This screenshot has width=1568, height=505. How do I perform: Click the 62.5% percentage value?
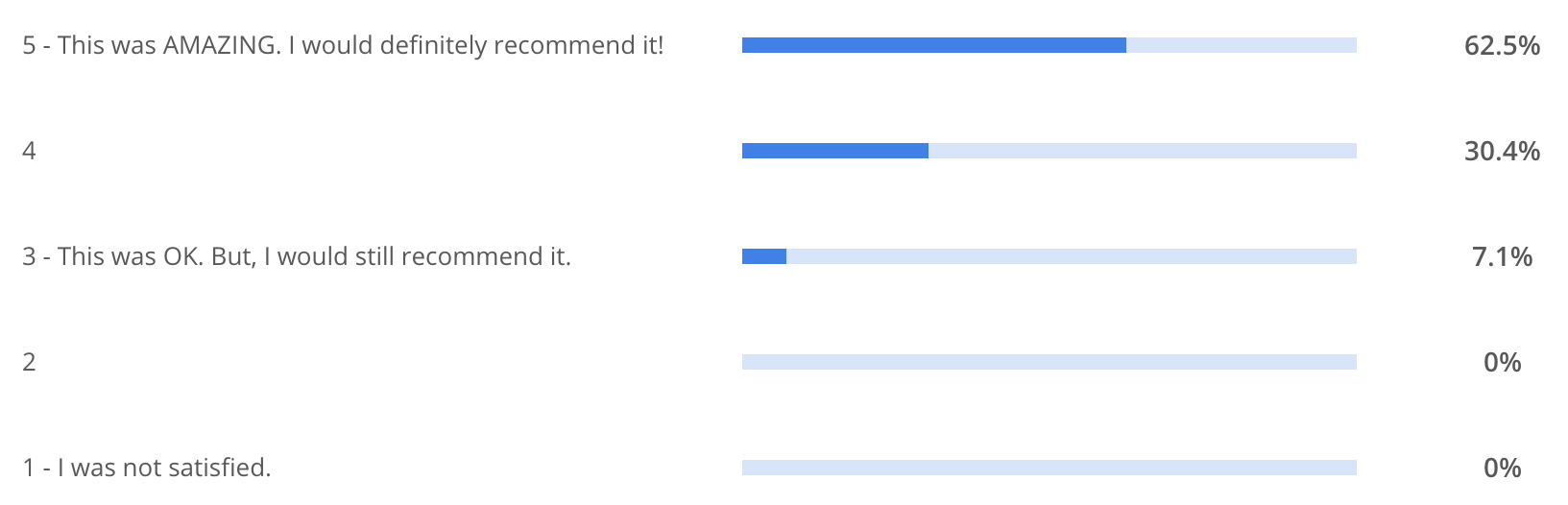point(1502,45)
